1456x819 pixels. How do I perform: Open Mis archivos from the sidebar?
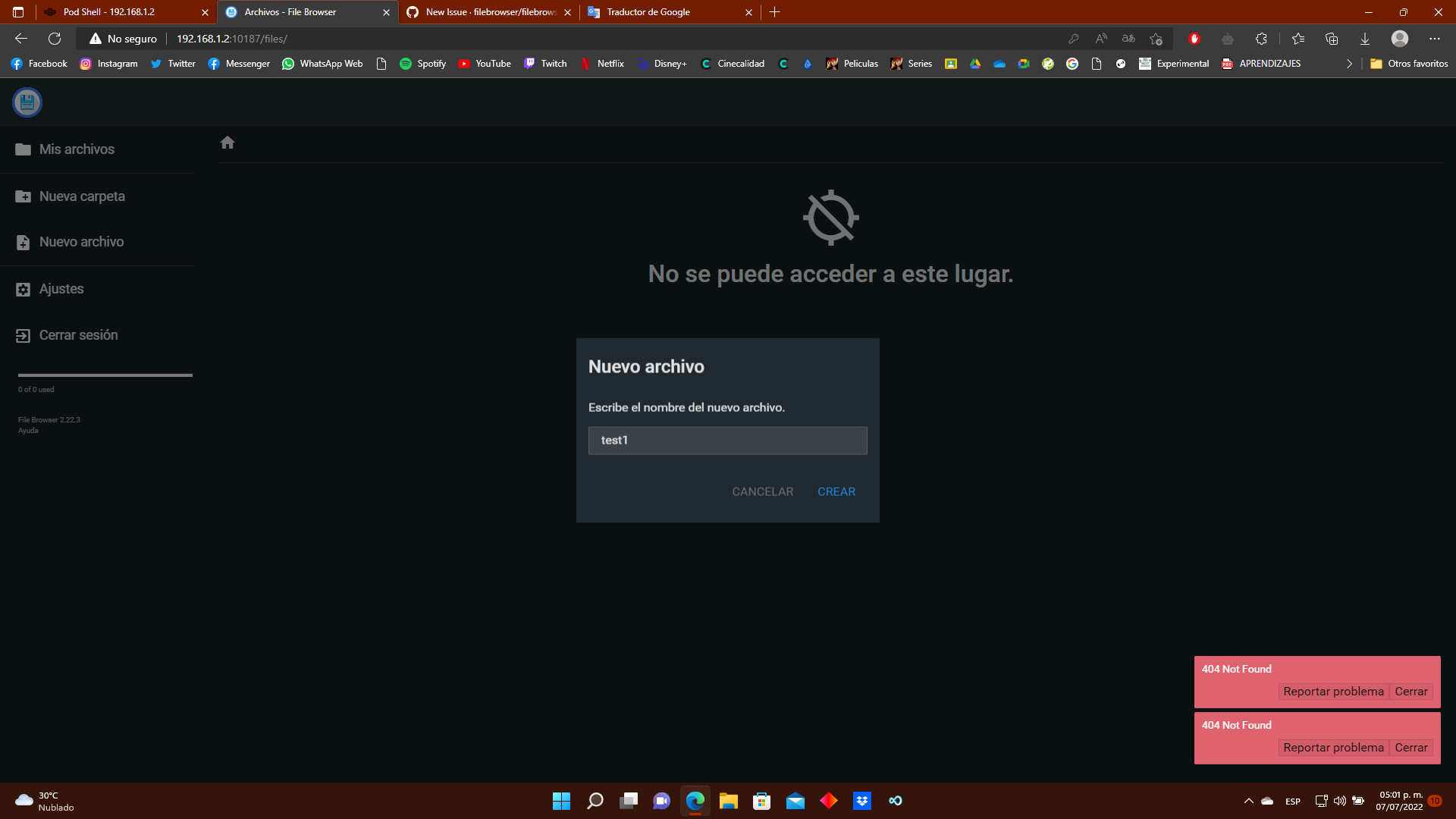tap(77, 149)
